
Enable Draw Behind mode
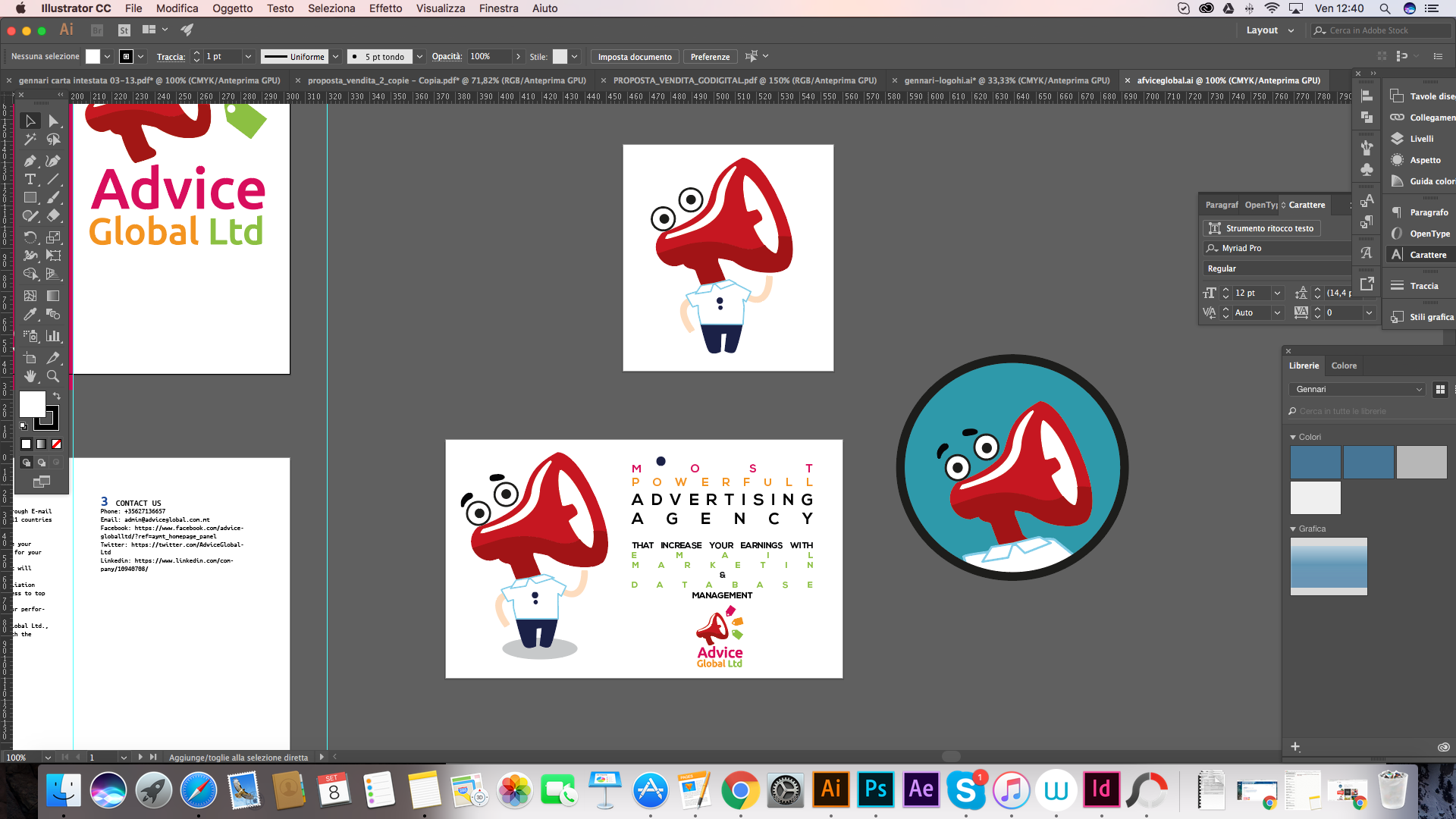(42, 463)
